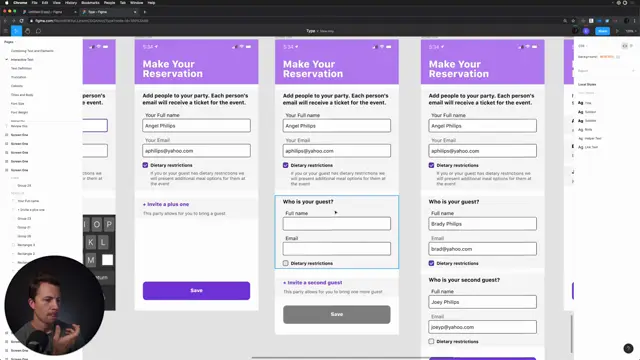Open a new Chrome tab with plus
The width and height of the screenshot is (640, 360).
(144, 12)
